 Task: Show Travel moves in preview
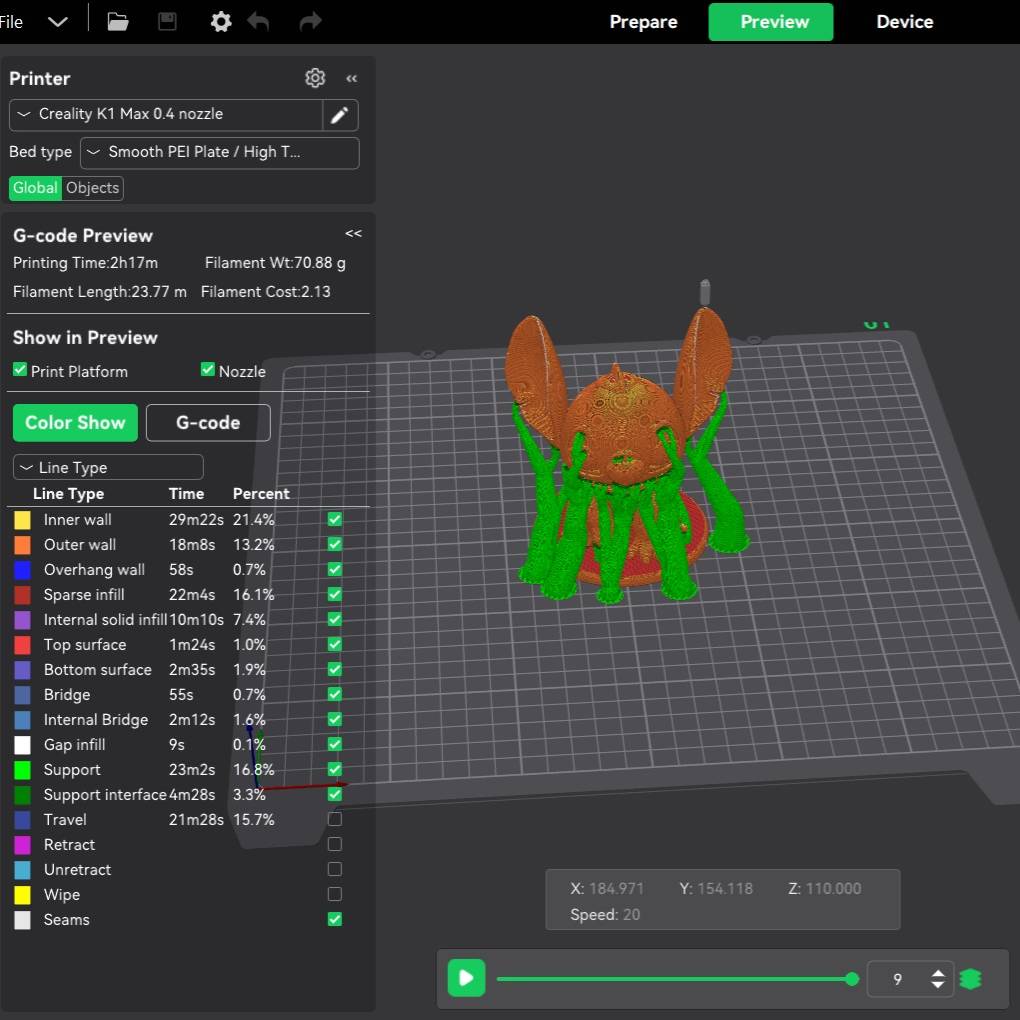(335, 820)
